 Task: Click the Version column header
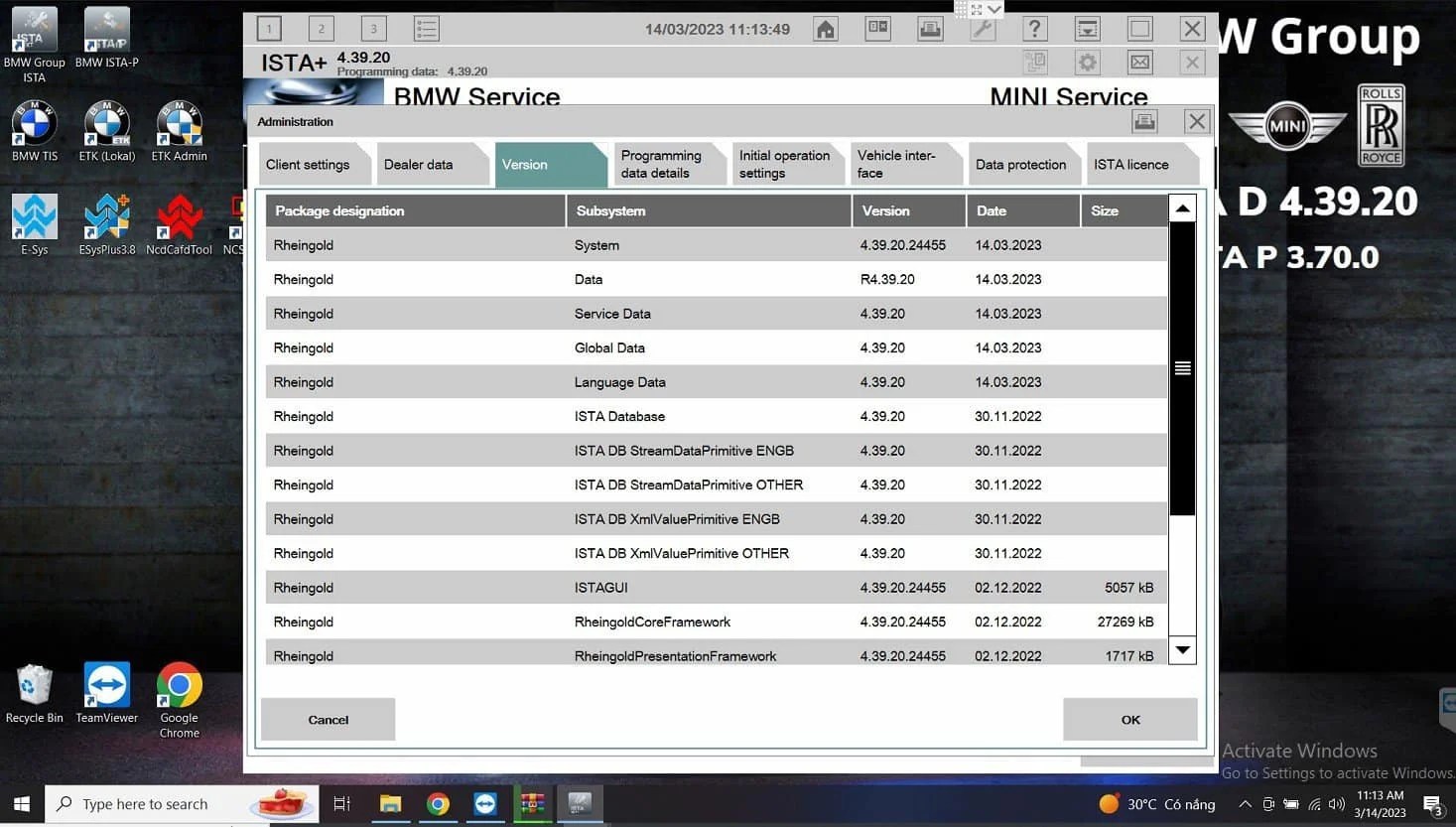point(909,210)
